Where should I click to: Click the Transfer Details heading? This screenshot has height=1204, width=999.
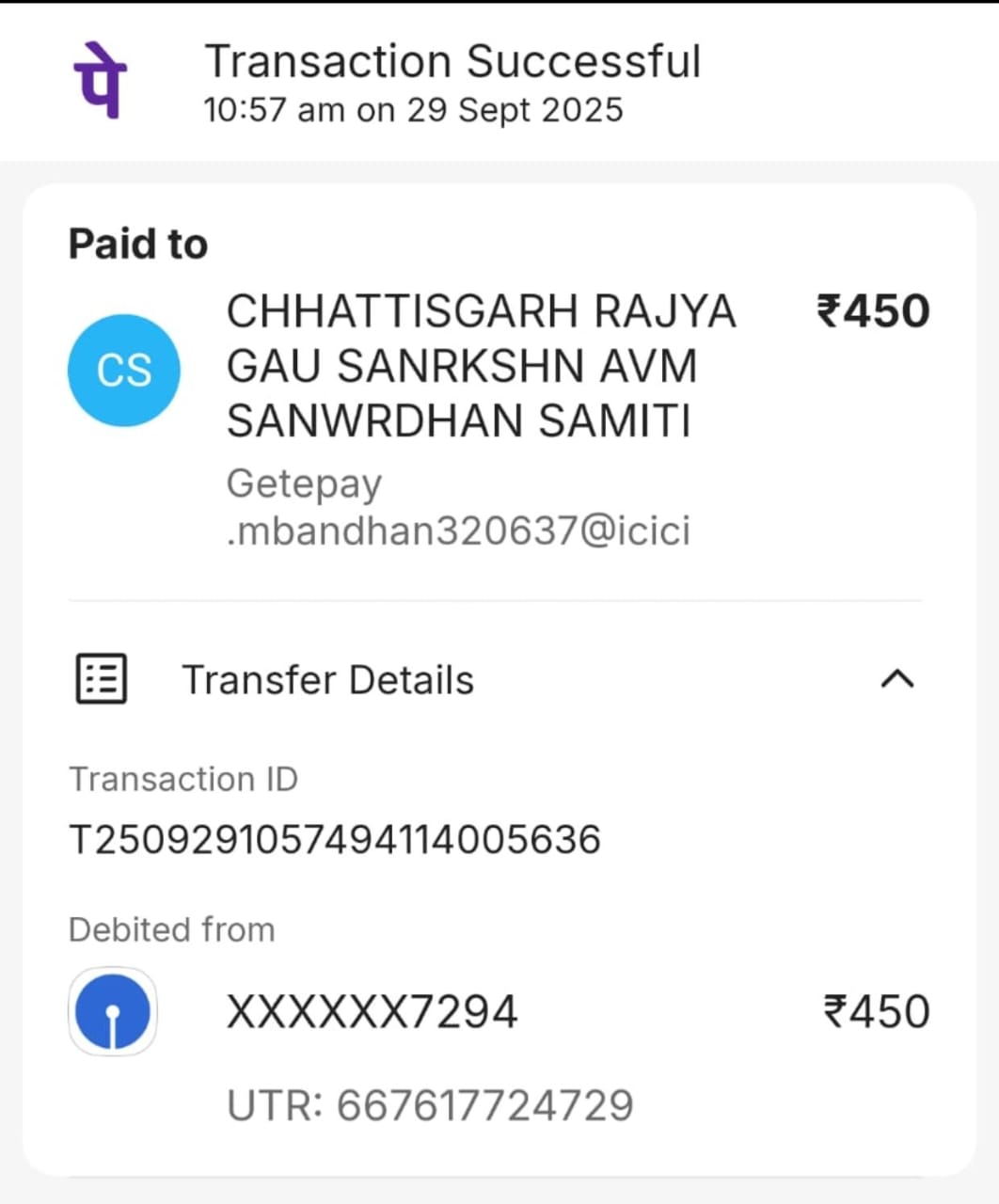coord(327,679)
